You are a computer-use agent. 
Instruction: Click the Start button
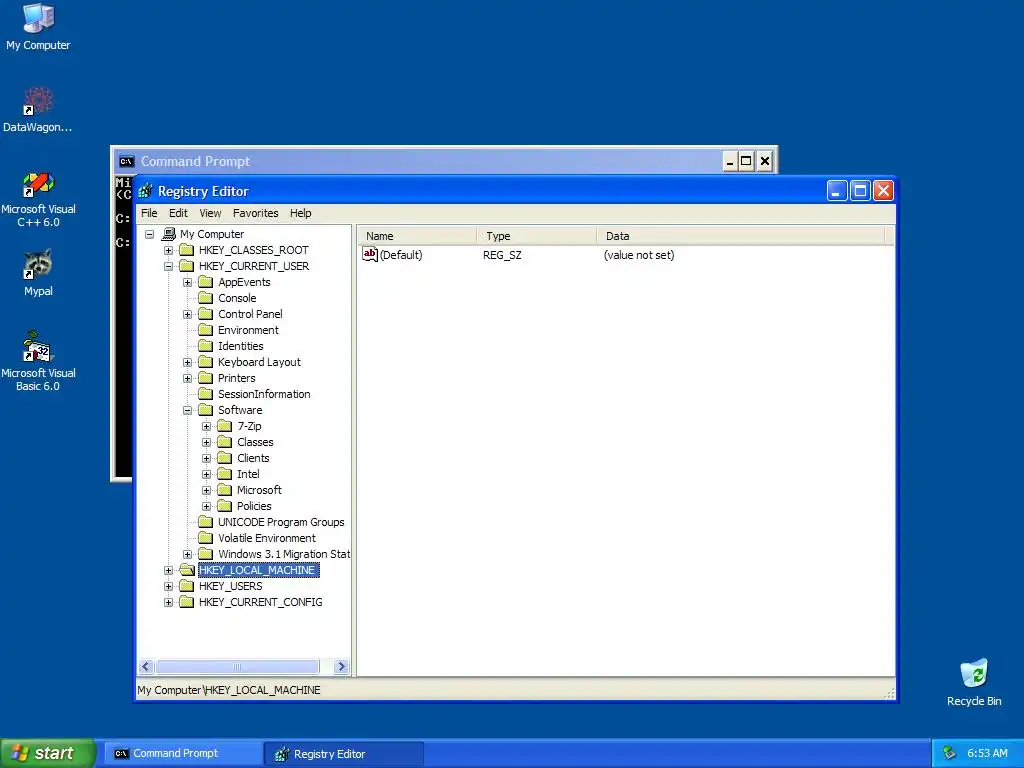pos(47,753)
